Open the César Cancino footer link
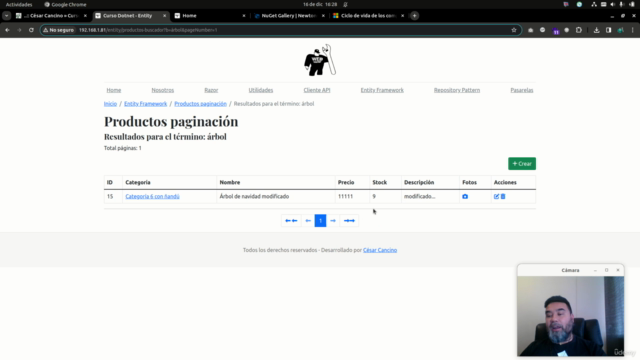The width and height of the screenshot is (640, 360). pos(380,250)
